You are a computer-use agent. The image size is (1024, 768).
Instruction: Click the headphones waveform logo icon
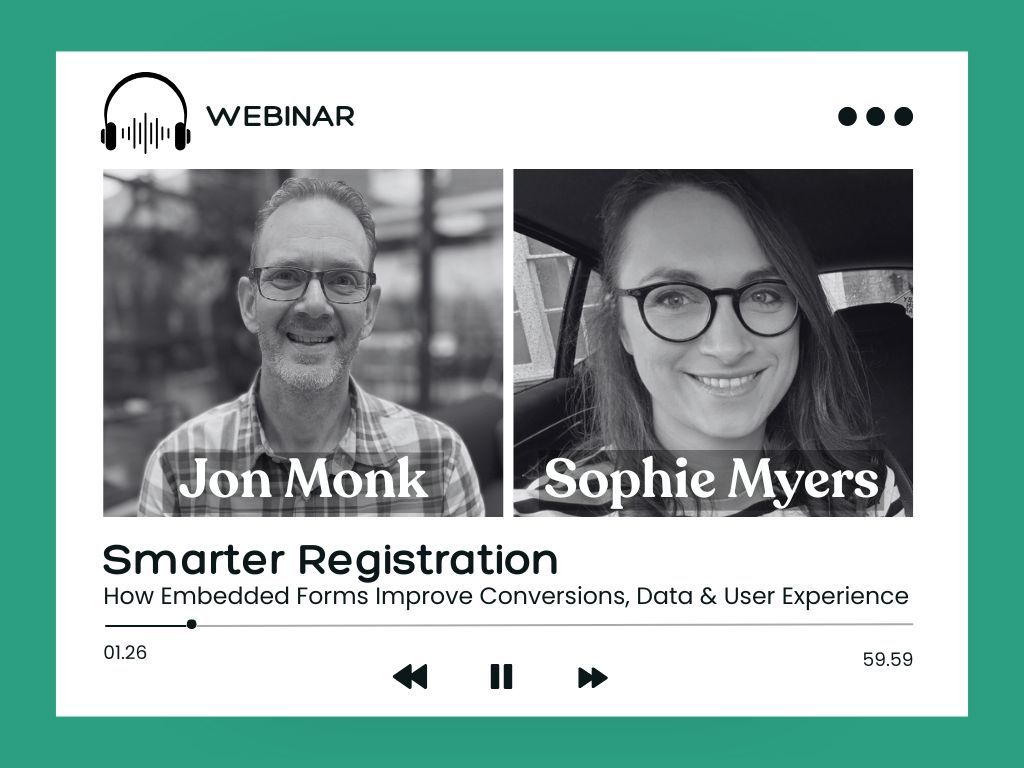146,114
